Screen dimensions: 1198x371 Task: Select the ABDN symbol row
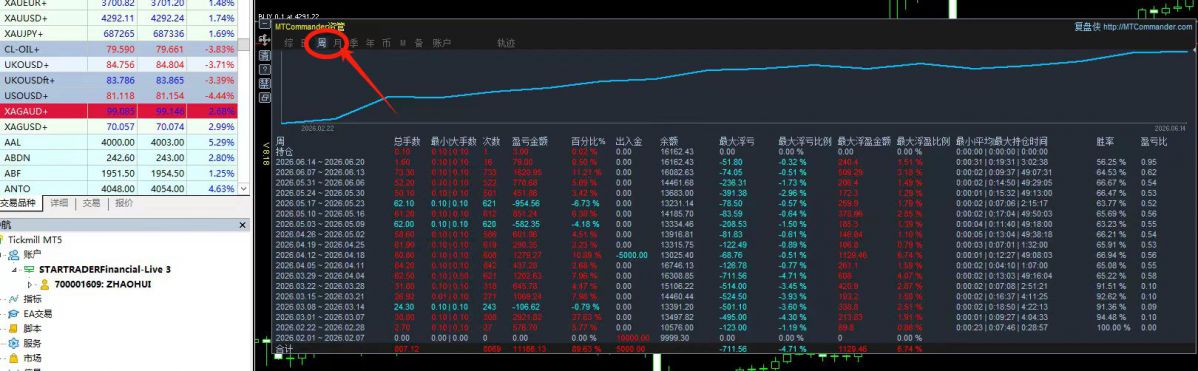pos(118,157)
